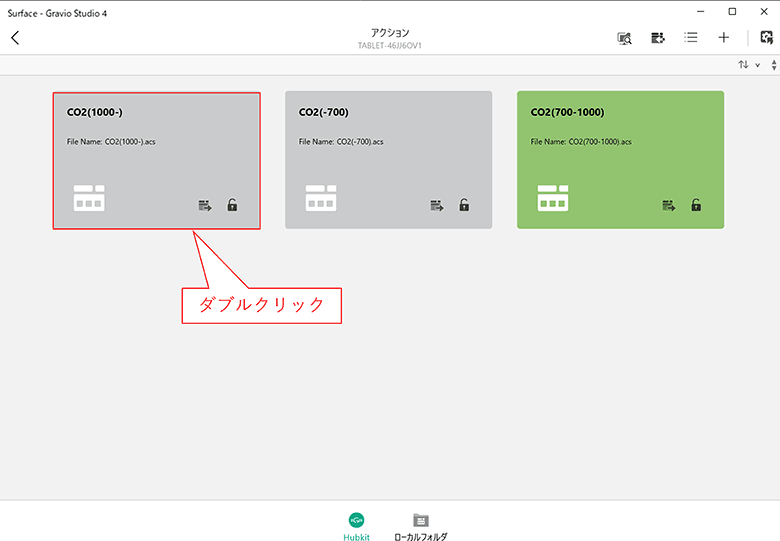Add a new action with plus icon
Viewport: 780px width, 541px height.
point(724,37)
